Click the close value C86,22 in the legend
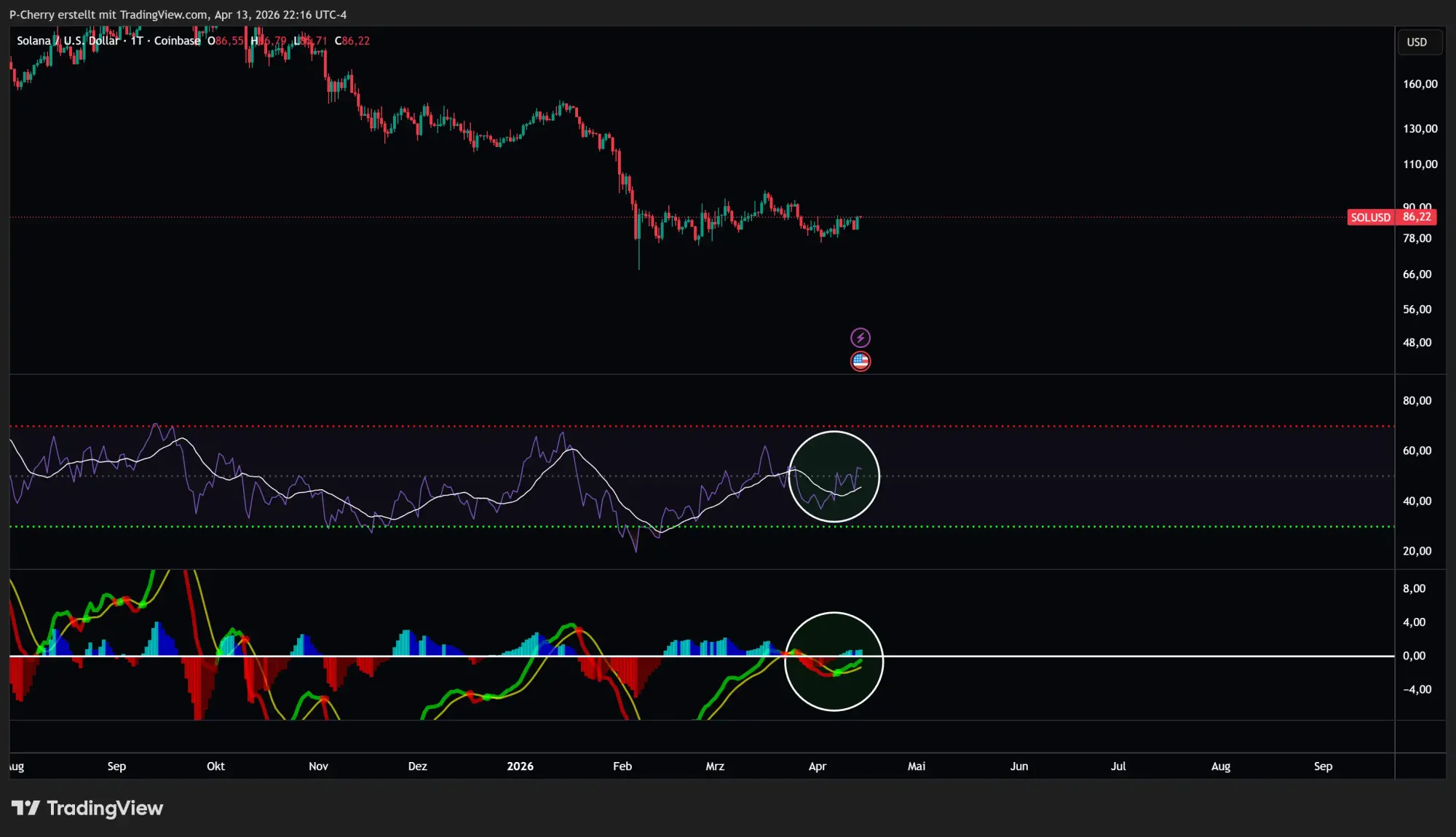The height and width of the screenshot is (837, 1456). [x=352, y=41]
